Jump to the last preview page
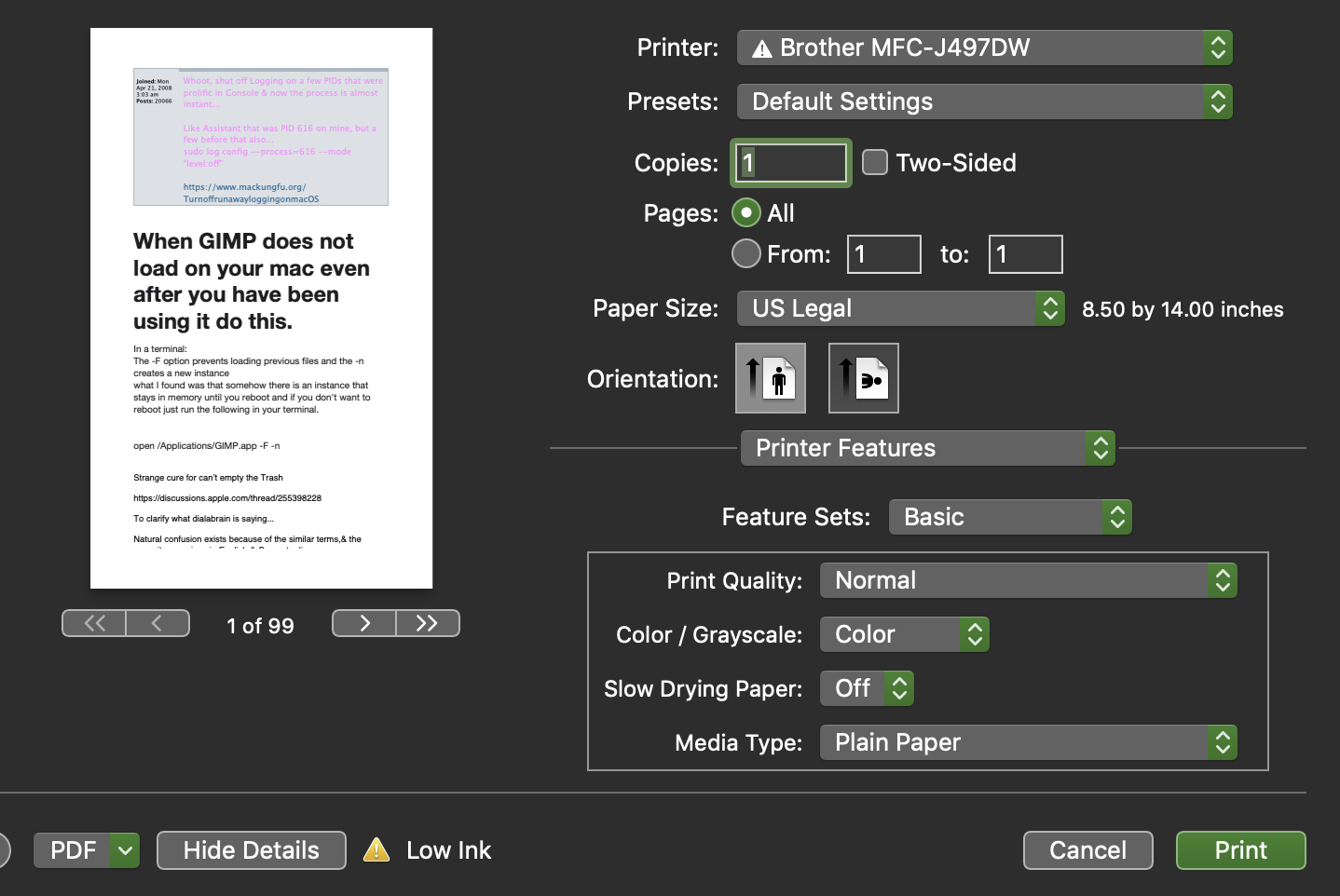This screenshot has width=1340, height=896. click(x=428, y=623)
